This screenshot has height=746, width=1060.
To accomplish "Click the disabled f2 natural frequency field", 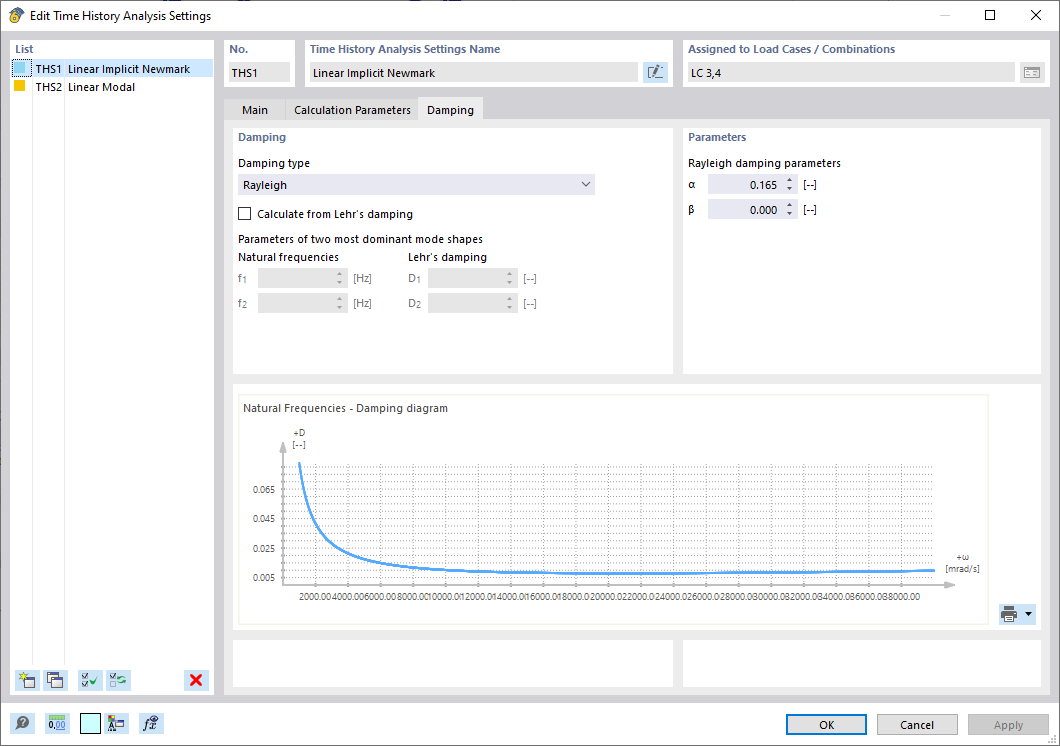I will pos(302,303).
